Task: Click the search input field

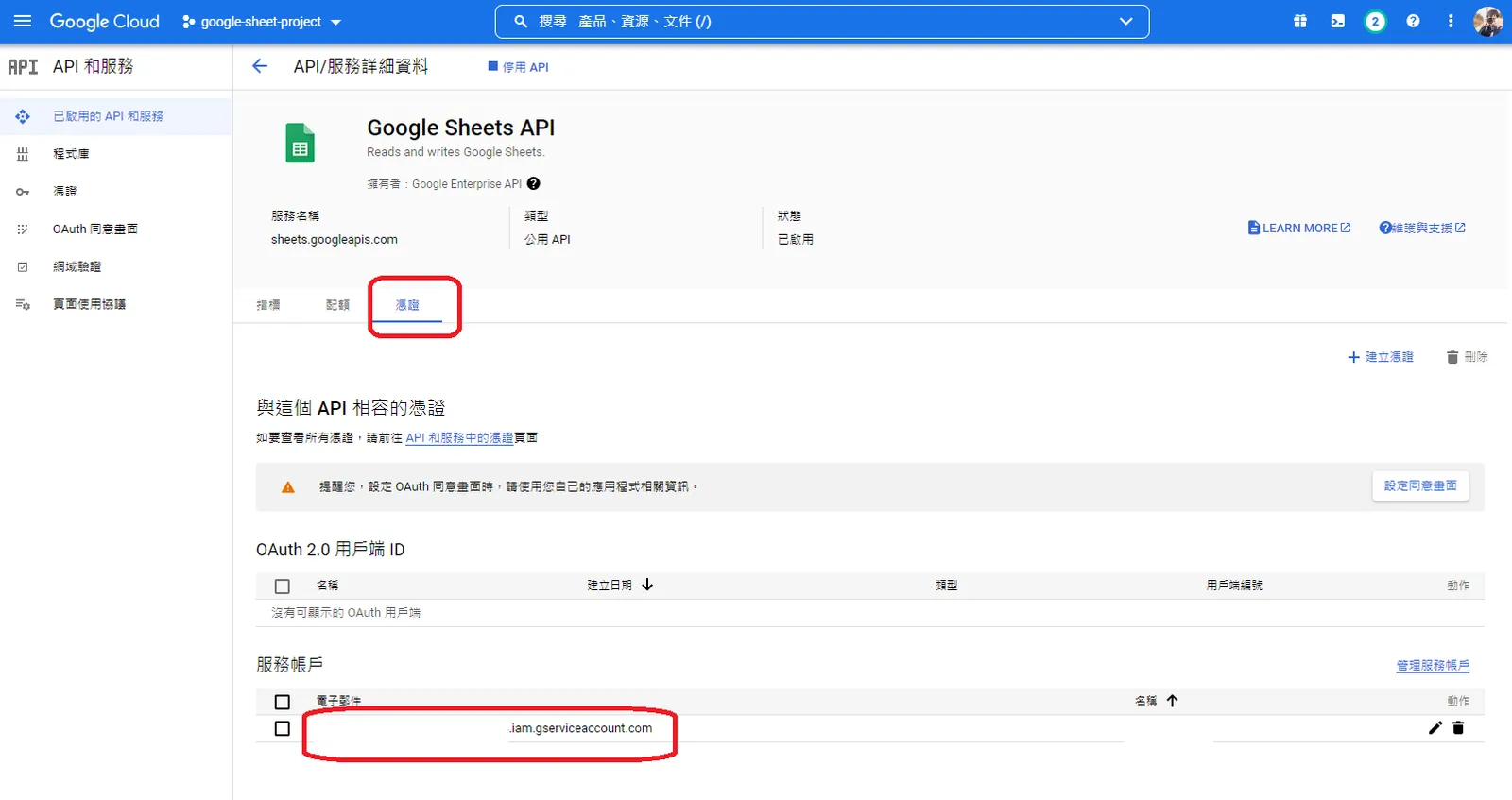Action: pos(813,22)
